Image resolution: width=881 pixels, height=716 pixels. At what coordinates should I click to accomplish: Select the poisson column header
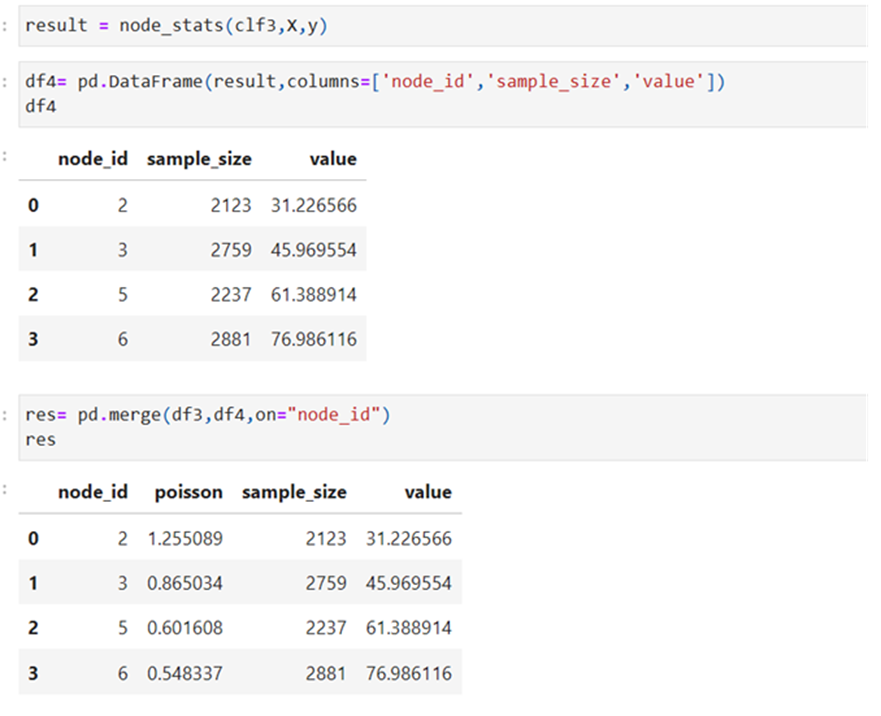[188, 492]
